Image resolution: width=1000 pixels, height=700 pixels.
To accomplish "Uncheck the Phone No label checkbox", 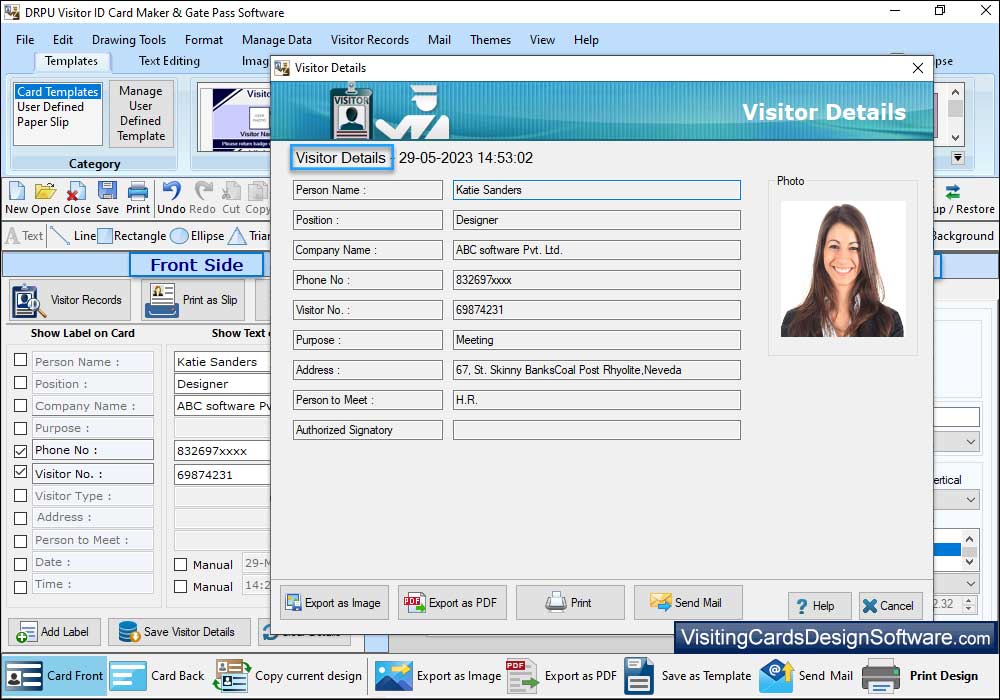I will click(x=20, y=451).
